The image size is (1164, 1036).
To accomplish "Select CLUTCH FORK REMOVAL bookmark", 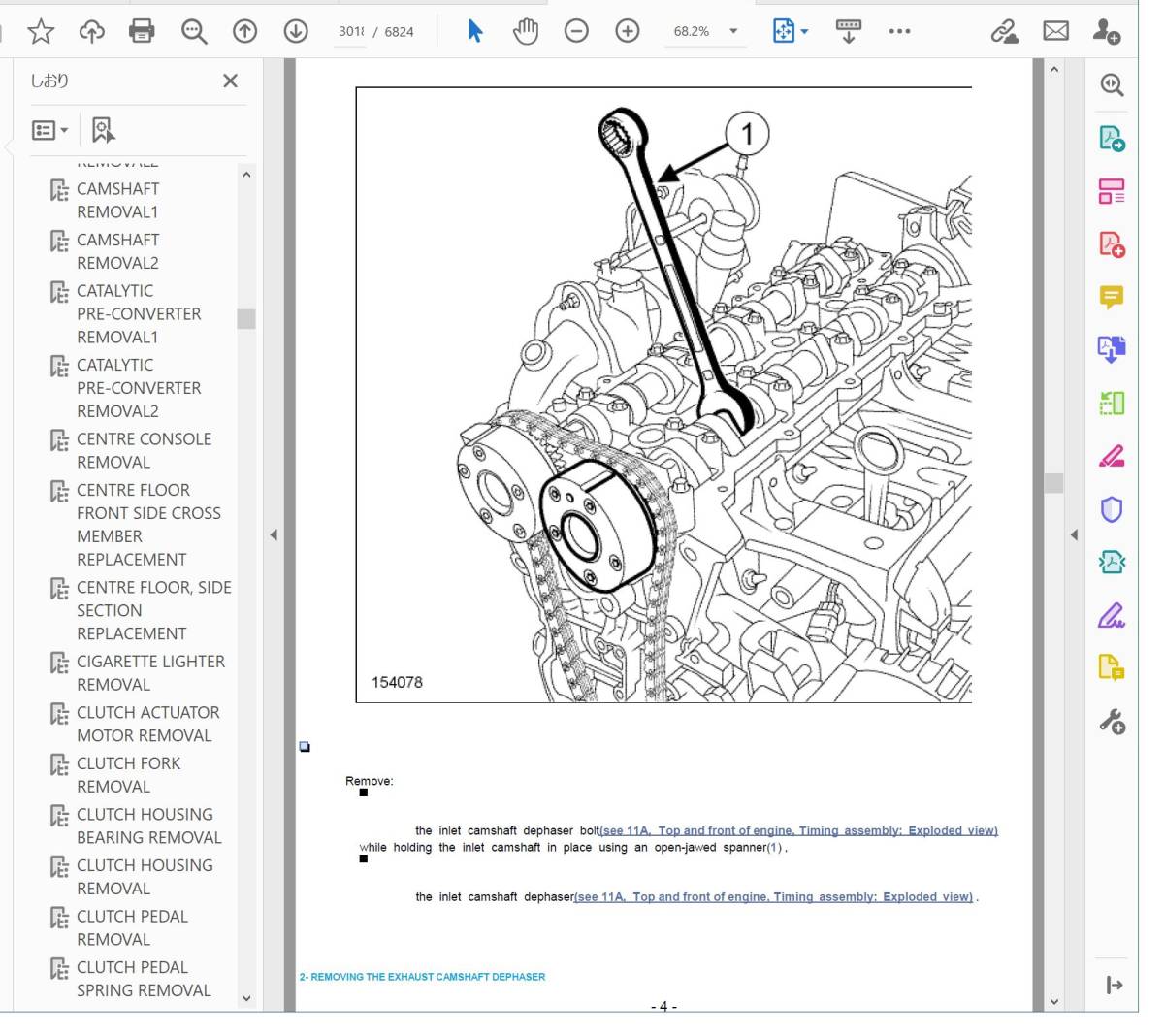I will (x=128, y=774).
